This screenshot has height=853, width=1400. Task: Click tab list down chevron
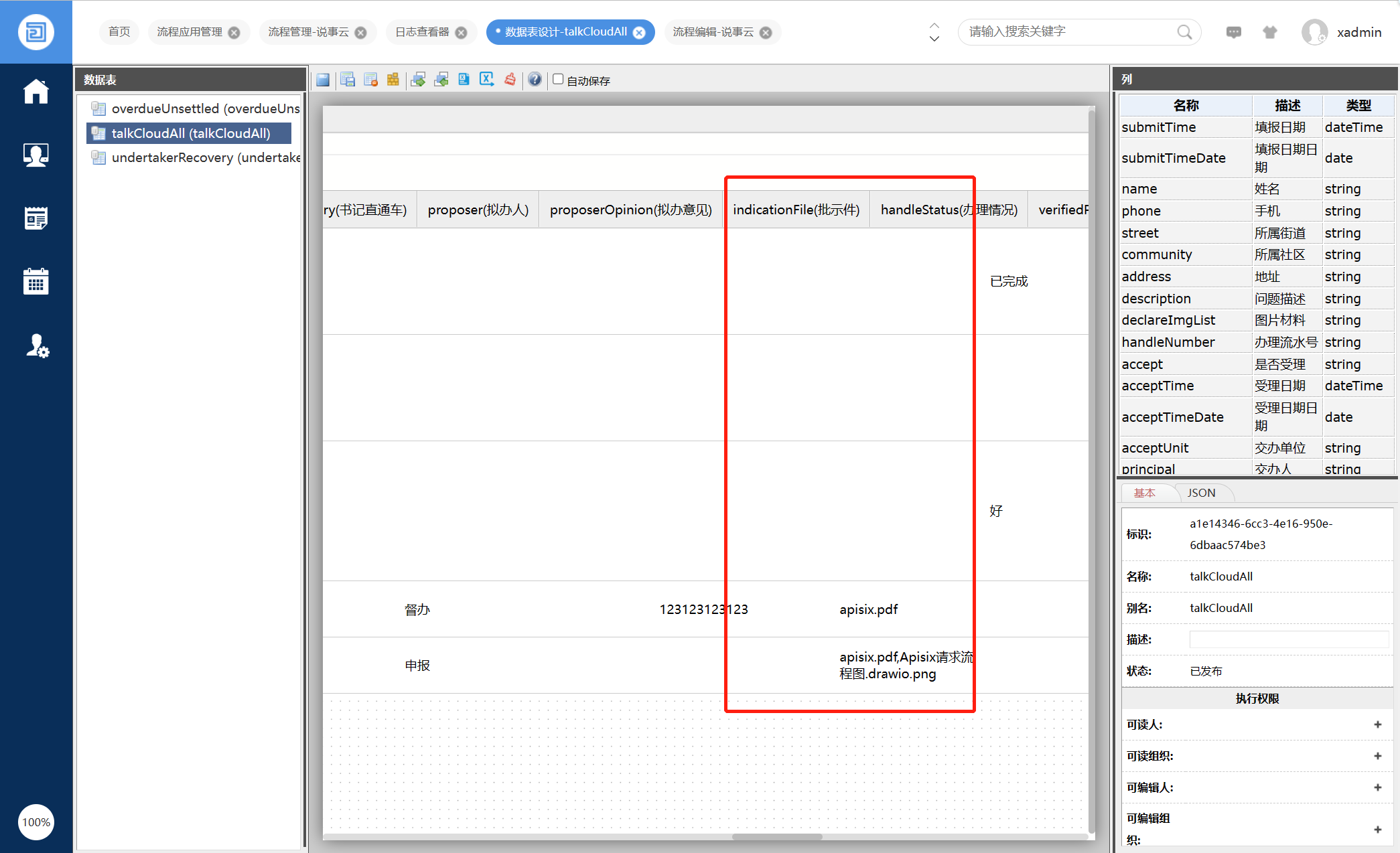[934, 39]
